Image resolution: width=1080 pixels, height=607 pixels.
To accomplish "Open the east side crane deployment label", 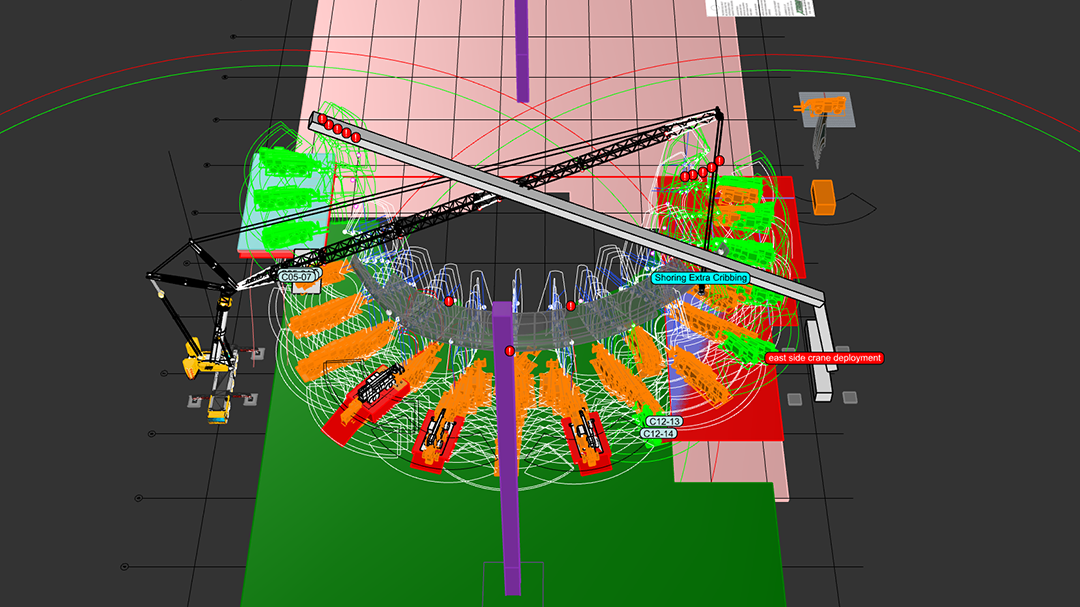I will tap(824, 358).
